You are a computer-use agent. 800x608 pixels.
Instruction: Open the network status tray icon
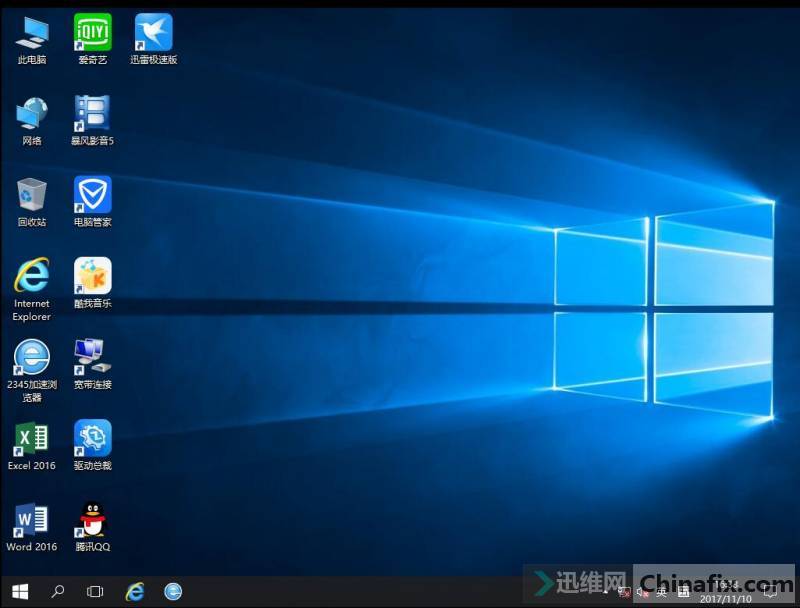623,592
